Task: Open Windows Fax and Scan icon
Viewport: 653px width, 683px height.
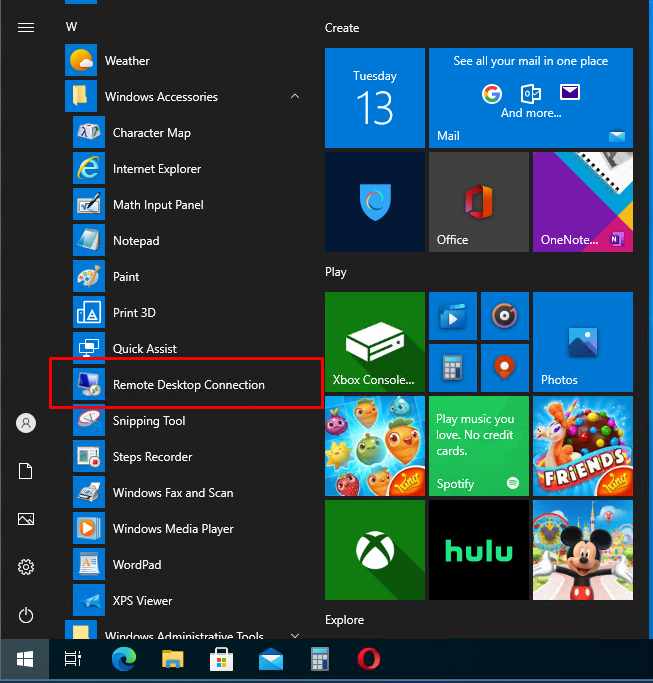Action: tap(89, 492)
